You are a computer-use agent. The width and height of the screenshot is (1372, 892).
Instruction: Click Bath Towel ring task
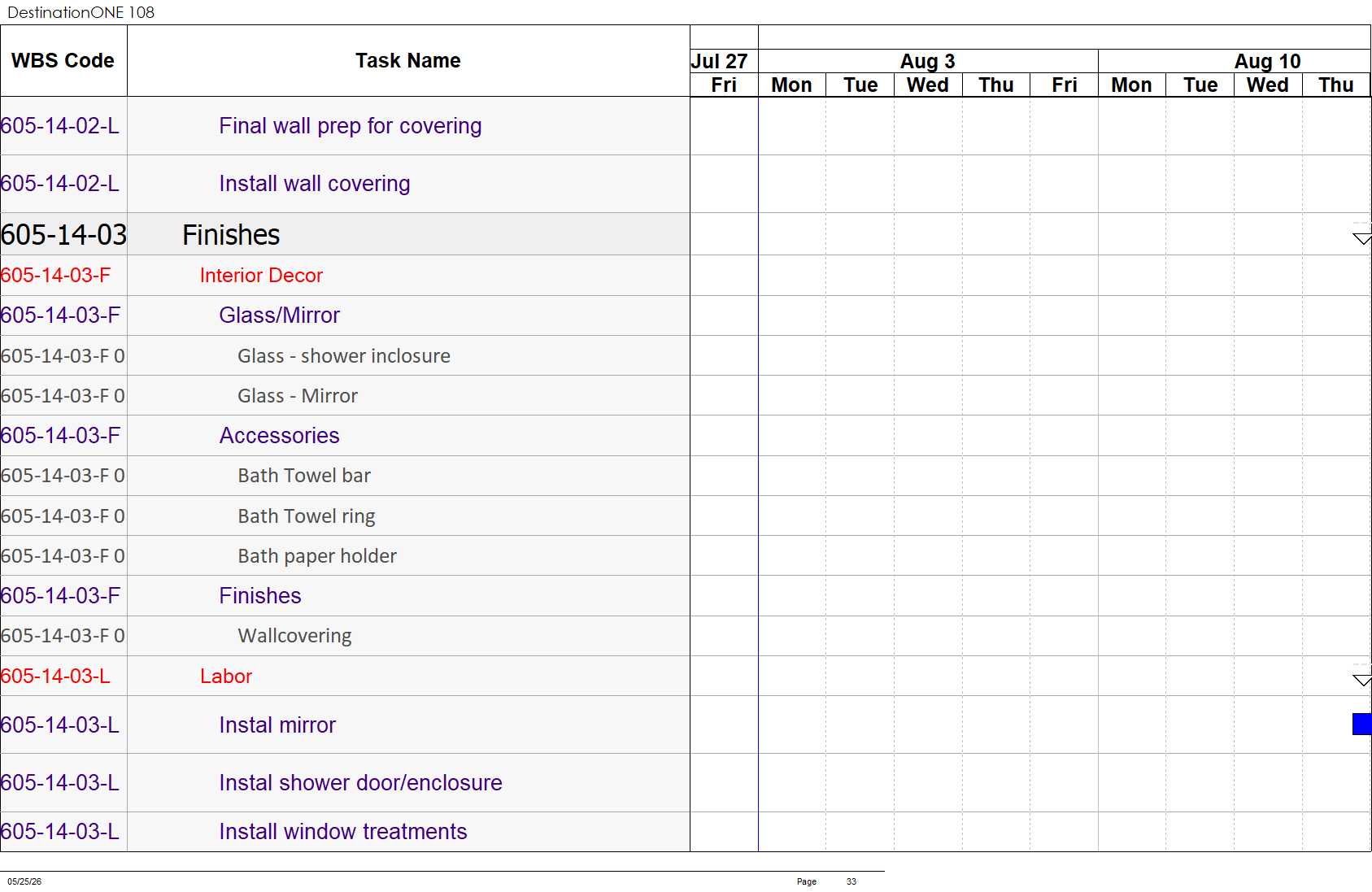(x=306, y=516)
